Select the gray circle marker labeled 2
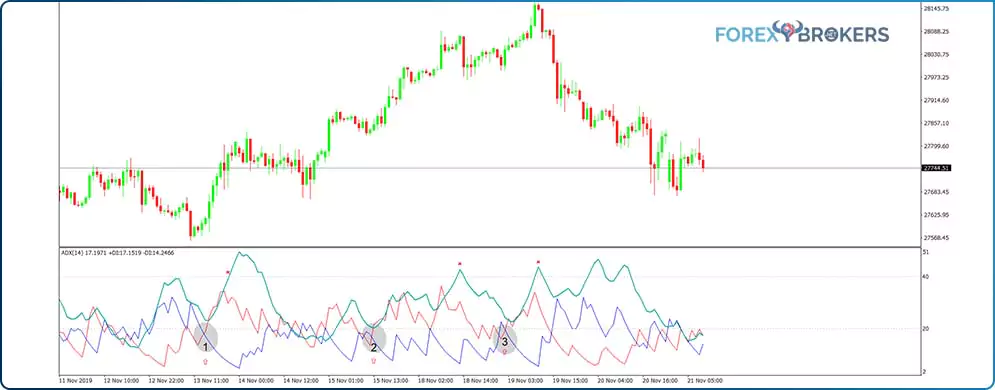This screenshot has width=995, height=390. tap(374, 340)
